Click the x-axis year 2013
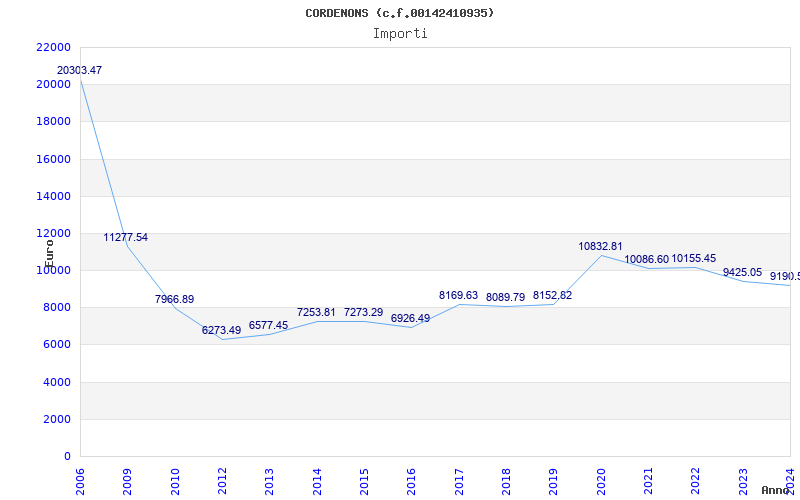The image size is (800, 500). (269, 482)
